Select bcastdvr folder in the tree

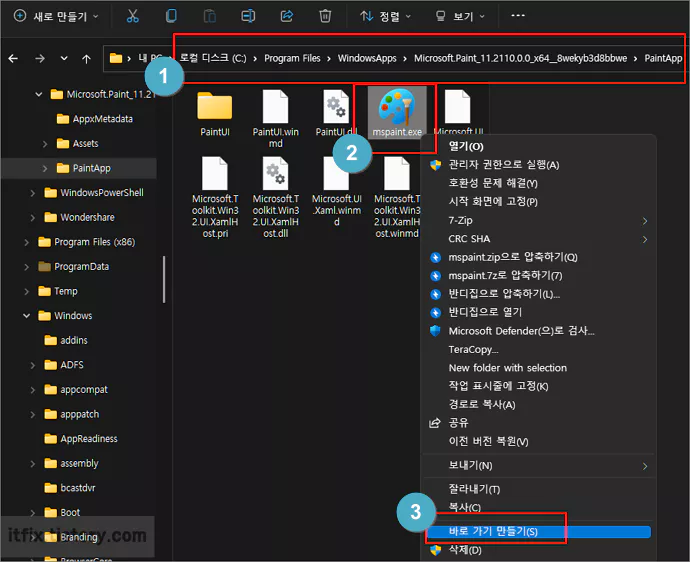coord(70,488)
